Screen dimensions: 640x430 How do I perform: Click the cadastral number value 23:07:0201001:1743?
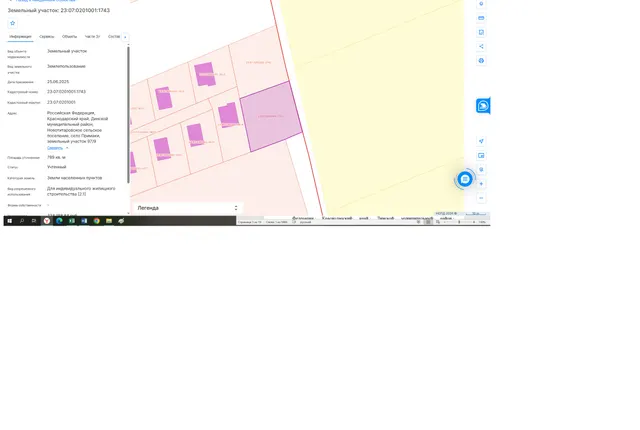tap(67, 92)
